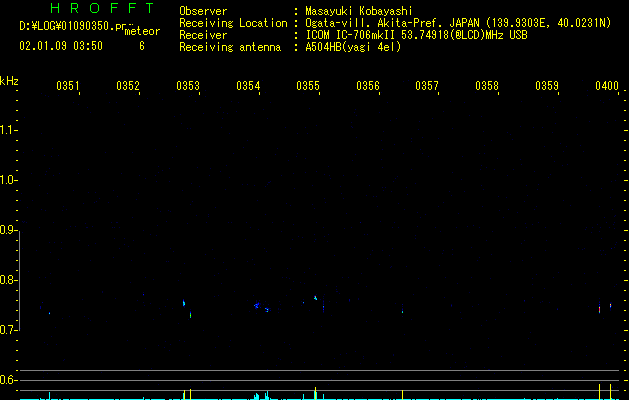Viewport: 629px width, 400px height.
Task: Click the 1.1 kHz frequency label
Action: [7, 130]
